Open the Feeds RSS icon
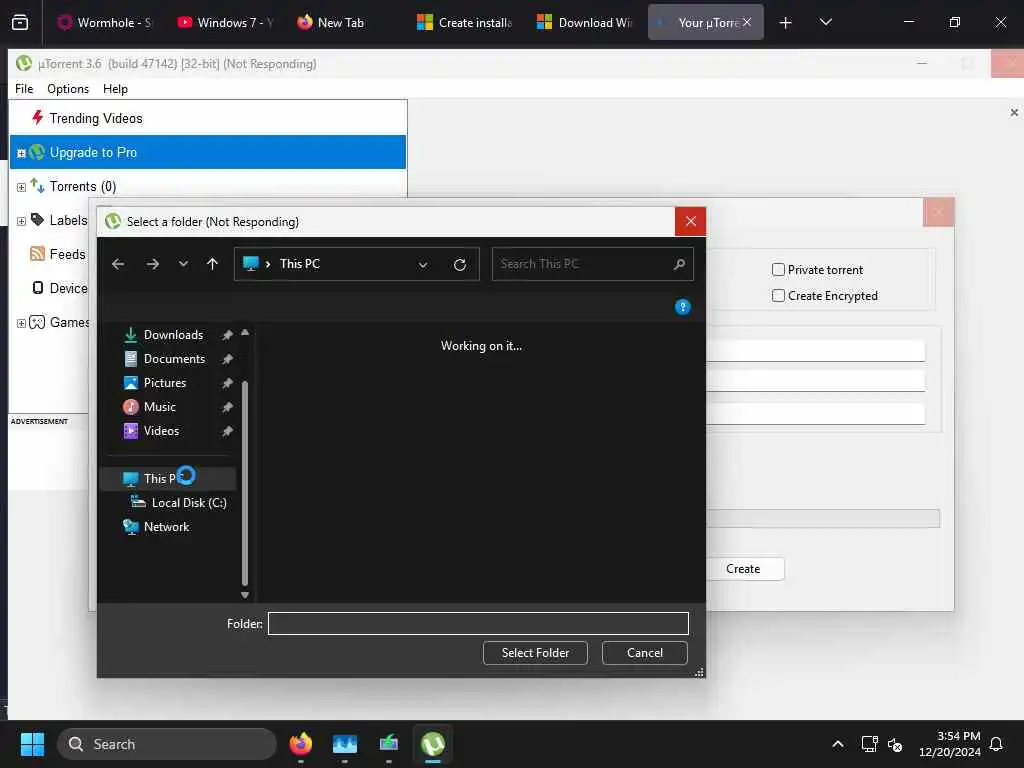 tap(37, 254)
